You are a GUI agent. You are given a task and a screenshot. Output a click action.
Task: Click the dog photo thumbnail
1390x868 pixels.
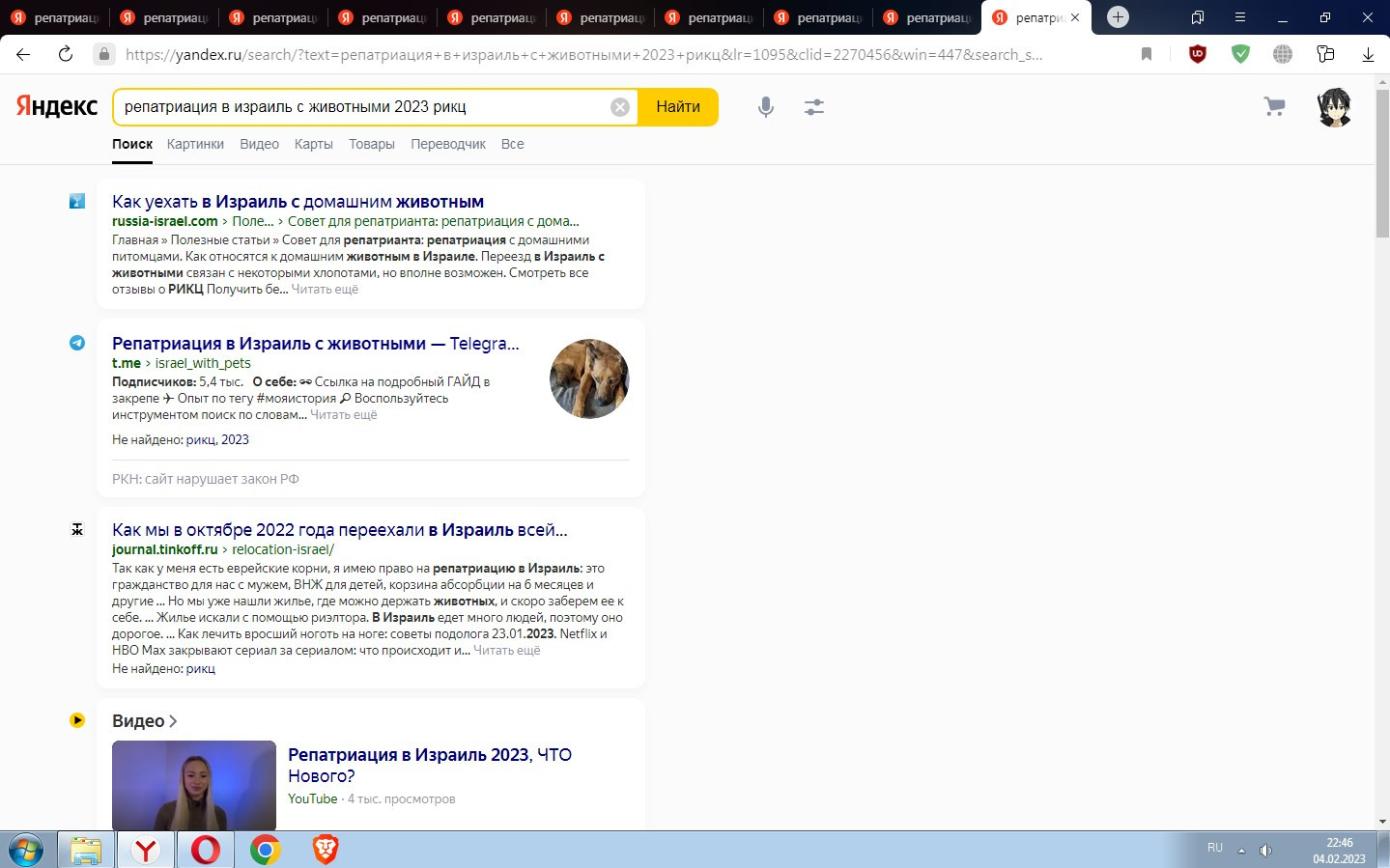(x=589, y=378)
